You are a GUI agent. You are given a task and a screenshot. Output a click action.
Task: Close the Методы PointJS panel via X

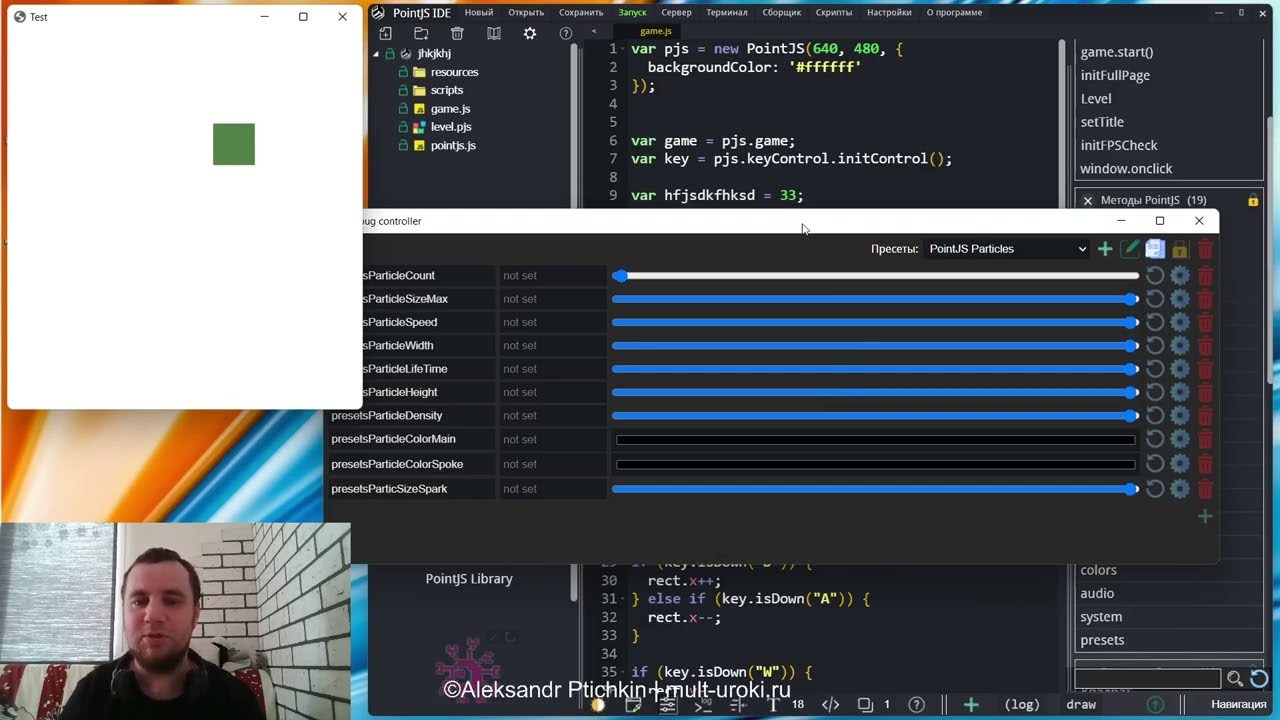tap(1088, 200)
